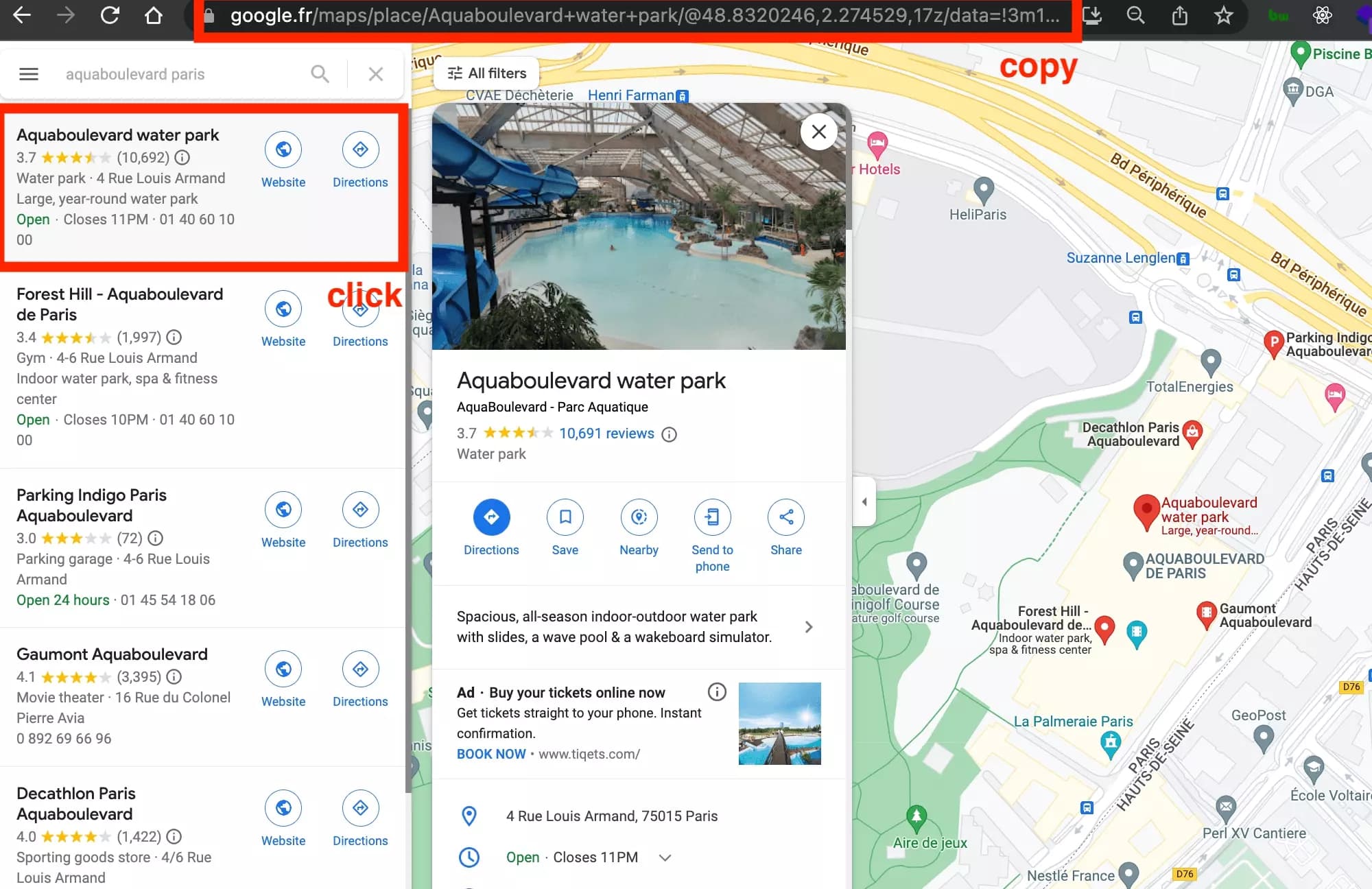This screenshot has height=889, width=1372.
Task: Select the Gaumont Aquaboulevard result title
Action: pos(112,654)
